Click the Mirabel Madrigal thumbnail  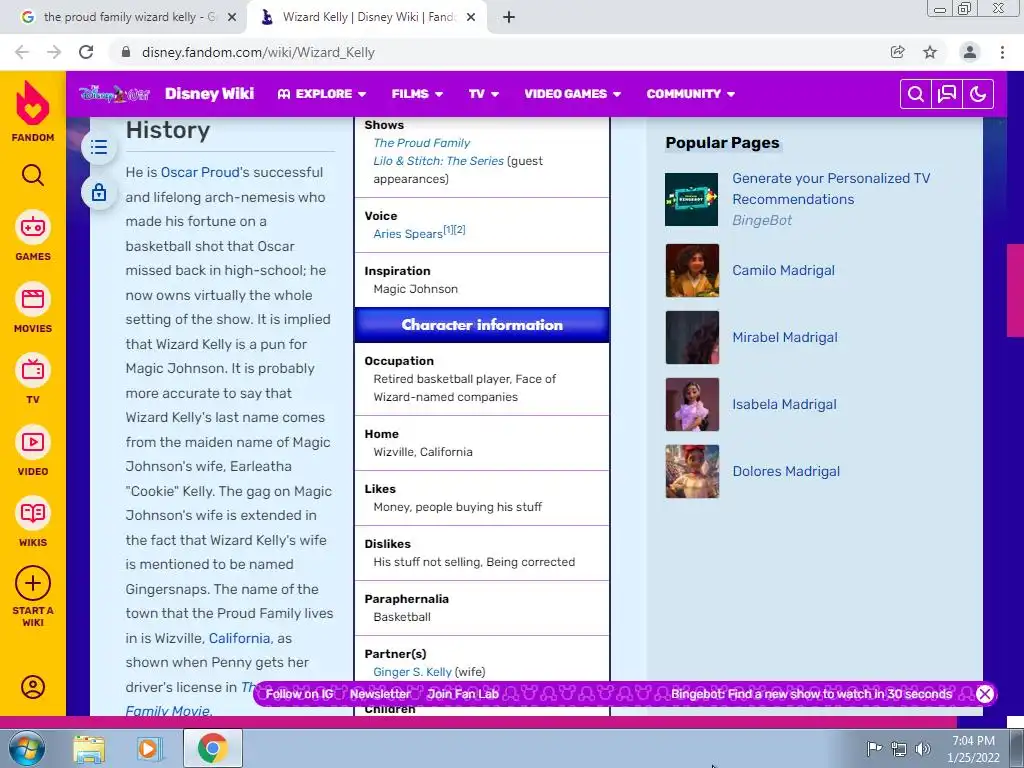coord(692,337)
